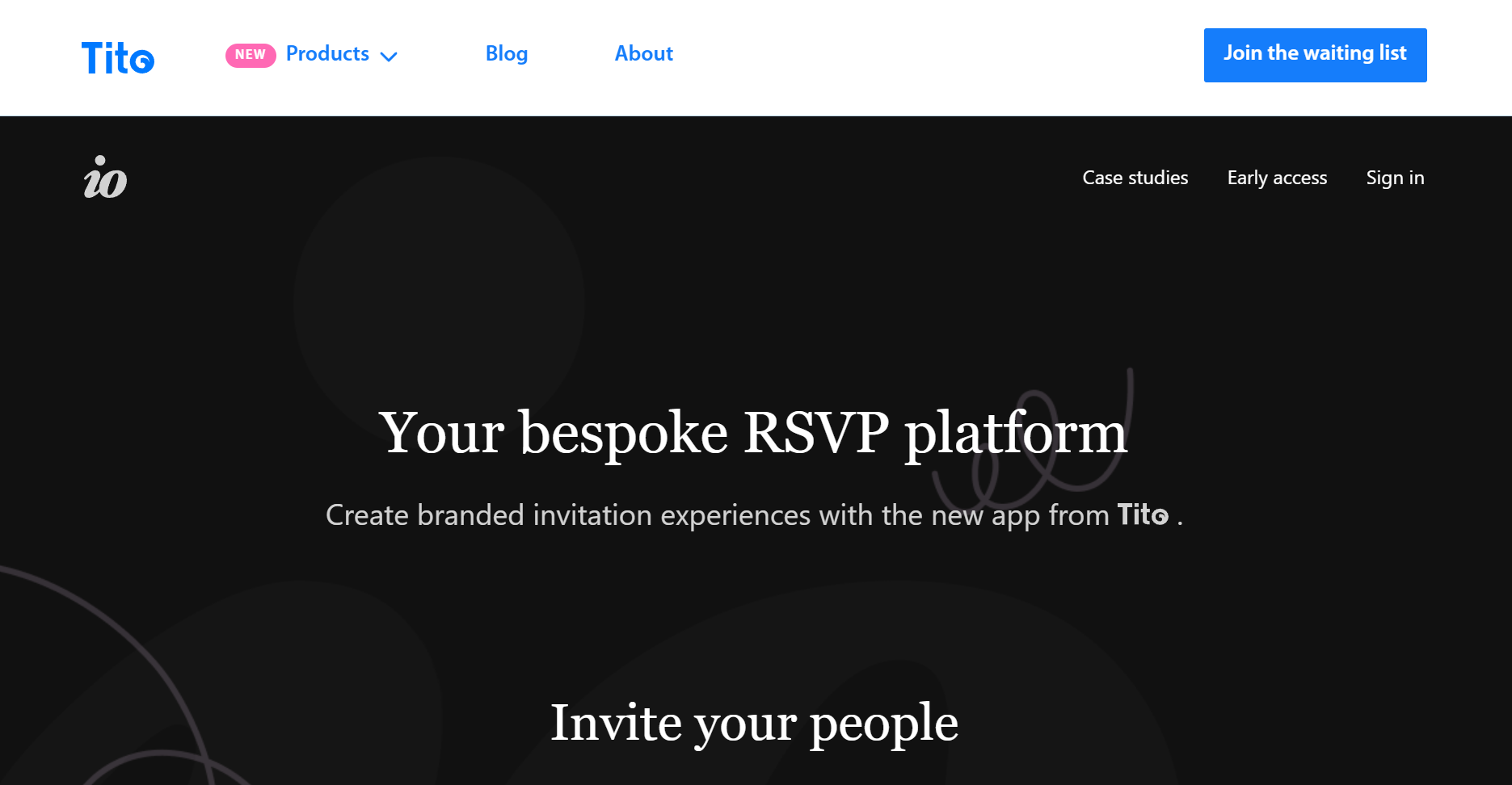The image size is (1512, 785).
Task: Expand the chevron next to Products
Action: (x=389, y=57)
